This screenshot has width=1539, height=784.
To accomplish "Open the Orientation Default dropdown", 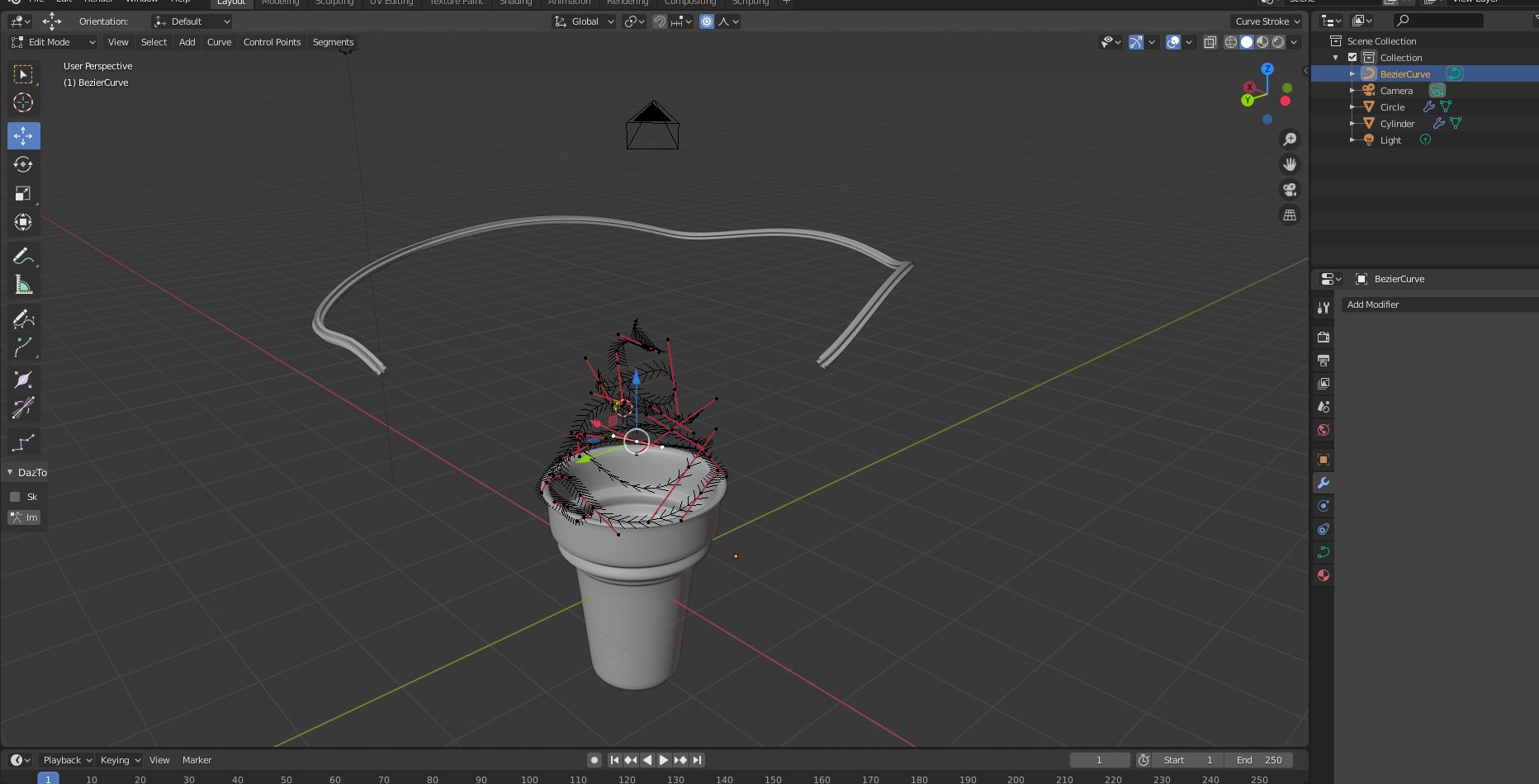I will (192, 21).
